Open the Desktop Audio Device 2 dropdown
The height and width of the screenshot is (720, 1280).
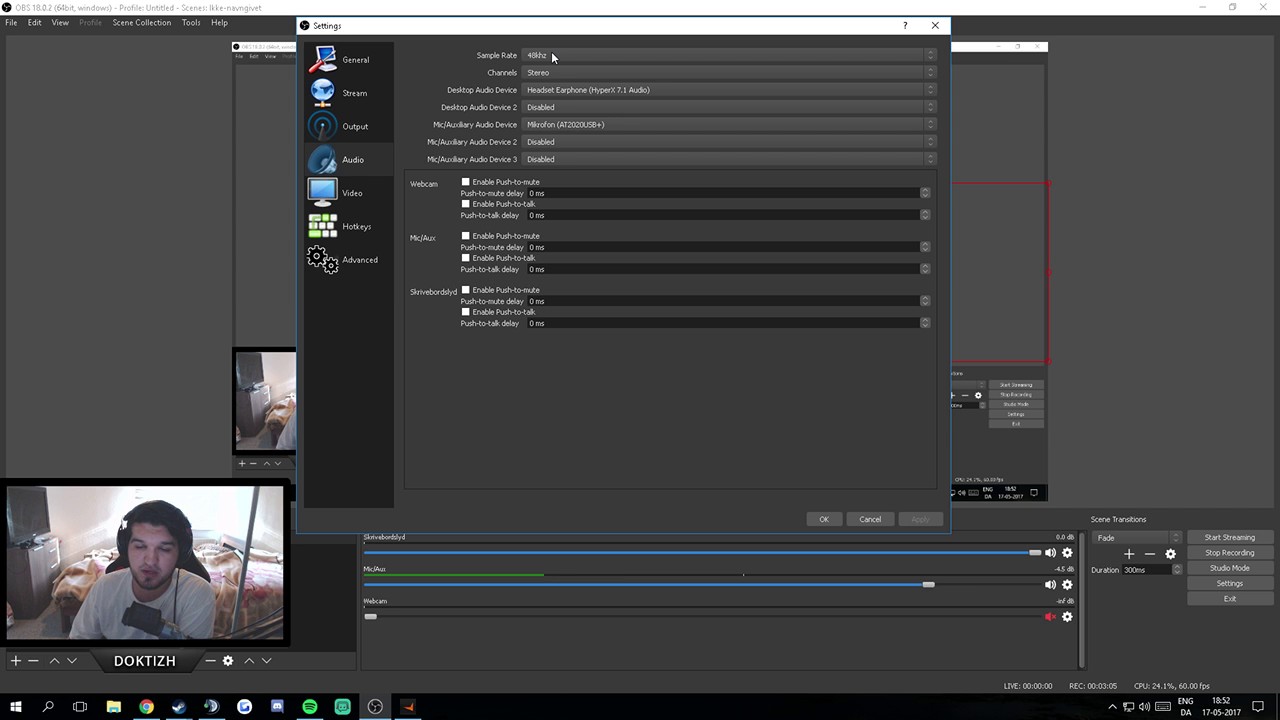[729, 107]
